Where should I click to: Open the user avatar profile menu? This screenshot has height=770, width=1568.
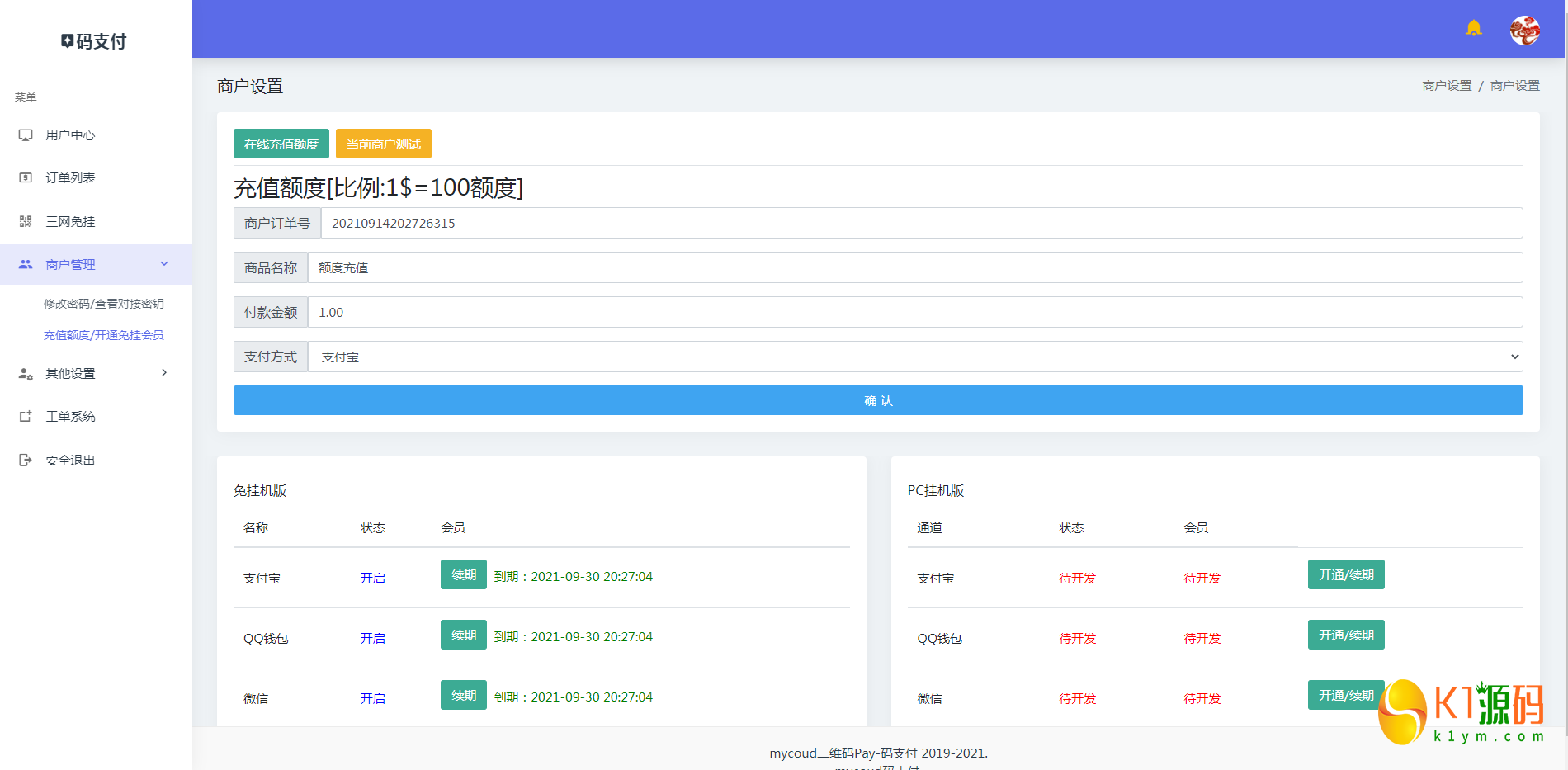pos(1524,31)
